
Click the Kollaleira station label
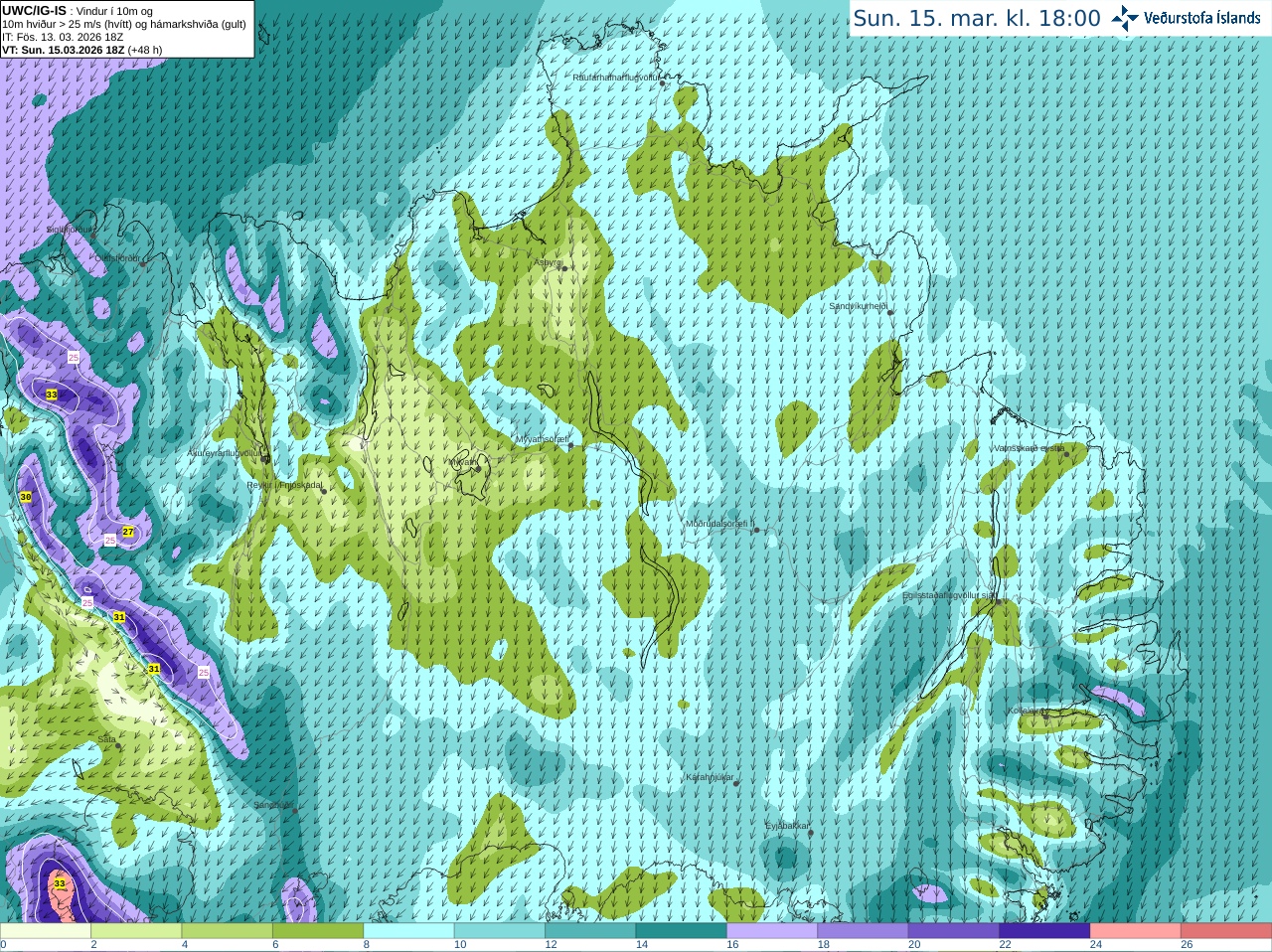pos(1025,711)
